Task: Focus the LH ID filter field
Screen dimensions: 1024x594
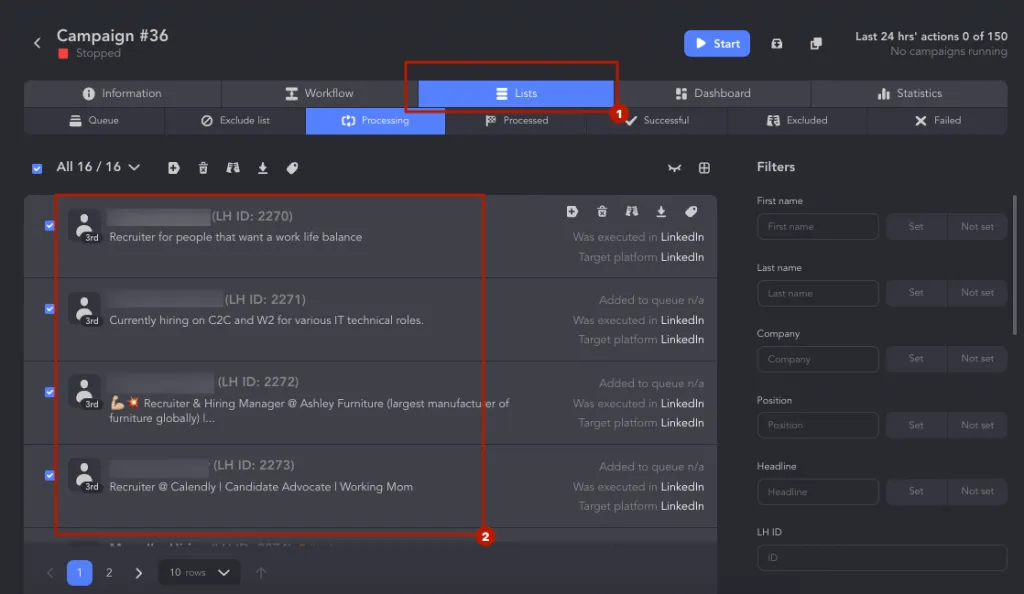Action: [882, 558]
